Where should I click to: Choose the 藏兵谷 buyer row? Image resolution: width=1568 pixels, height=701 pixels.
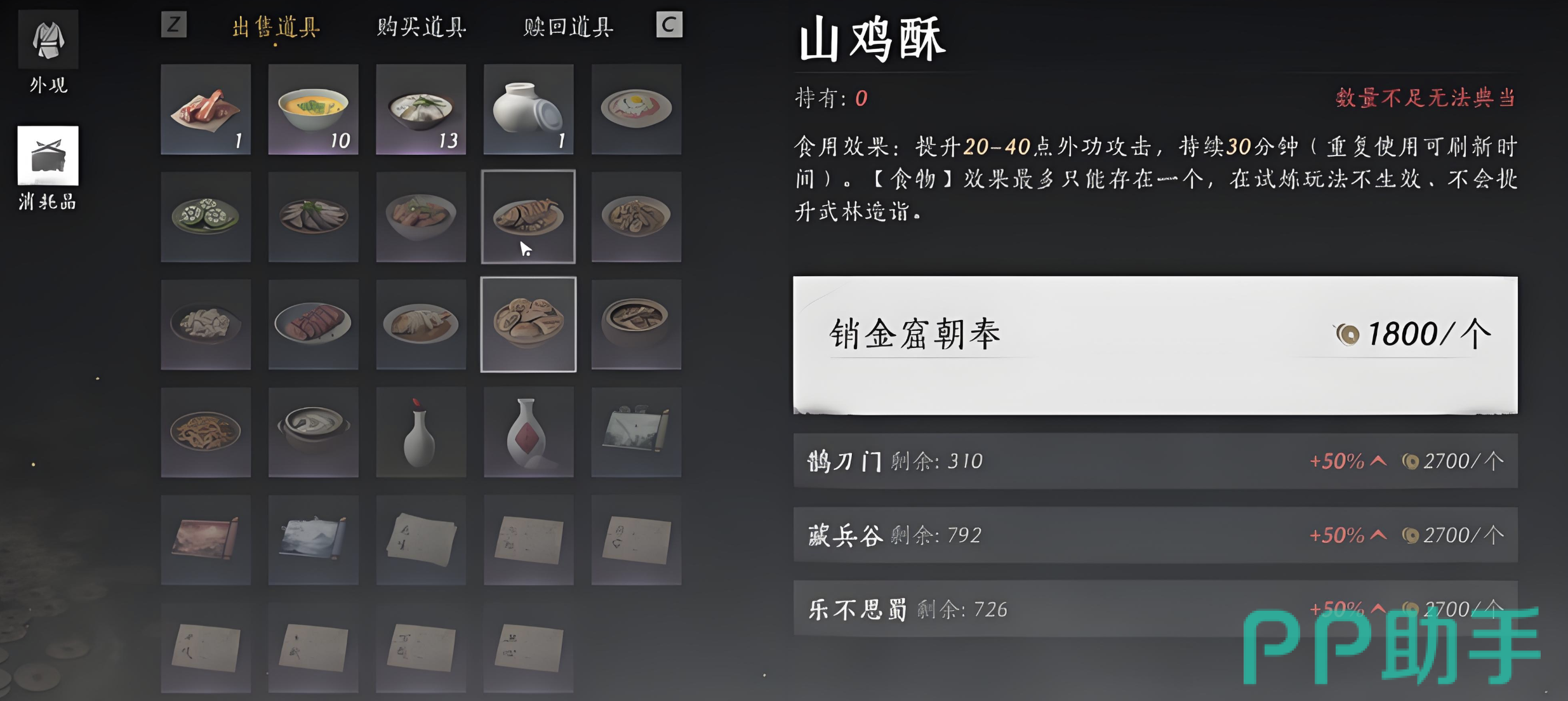tap(1155, 535)
